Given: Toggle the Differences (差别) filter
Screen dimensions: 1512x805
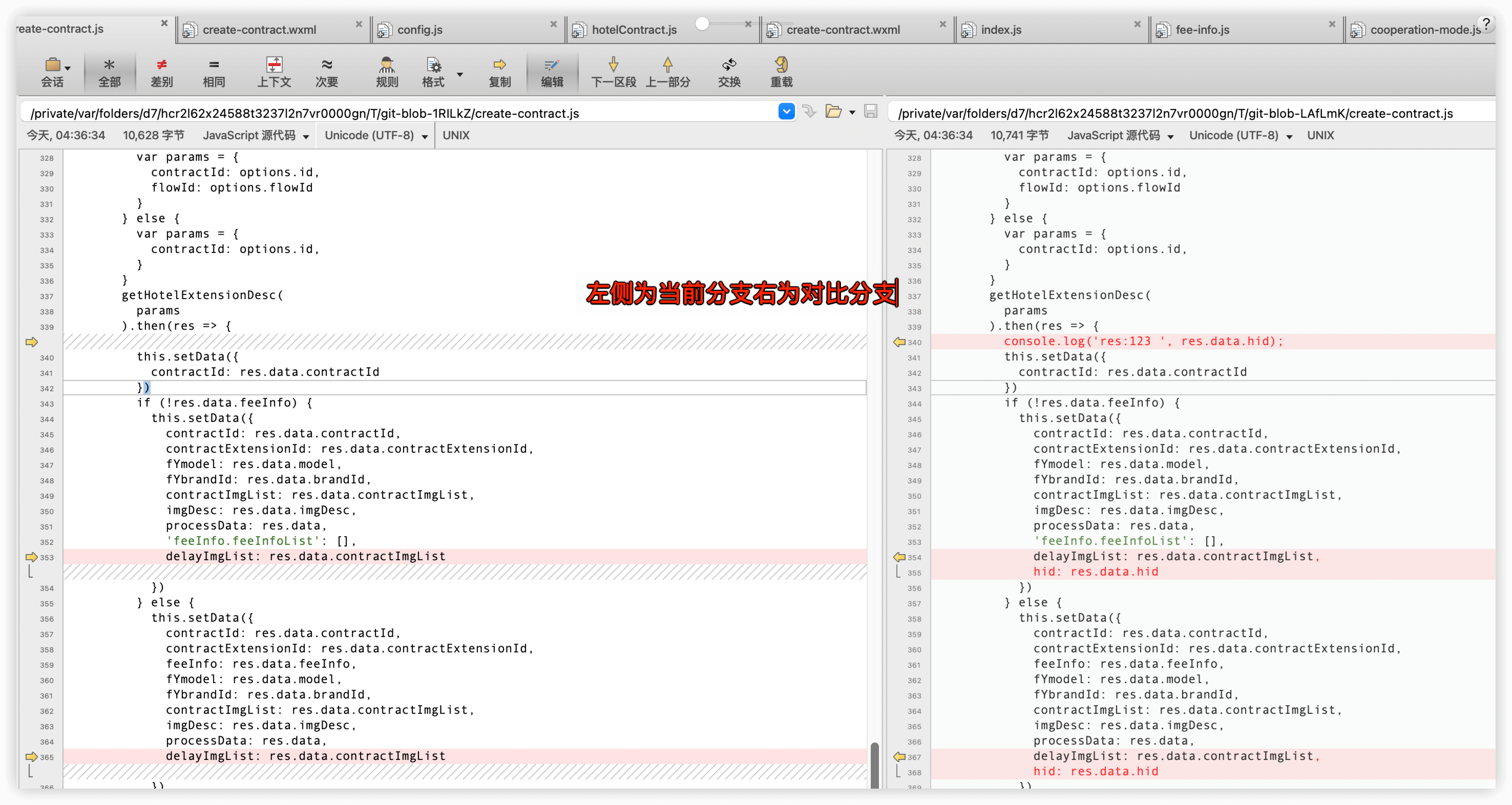Looking at the screenshot, I should tap(161, 72).
